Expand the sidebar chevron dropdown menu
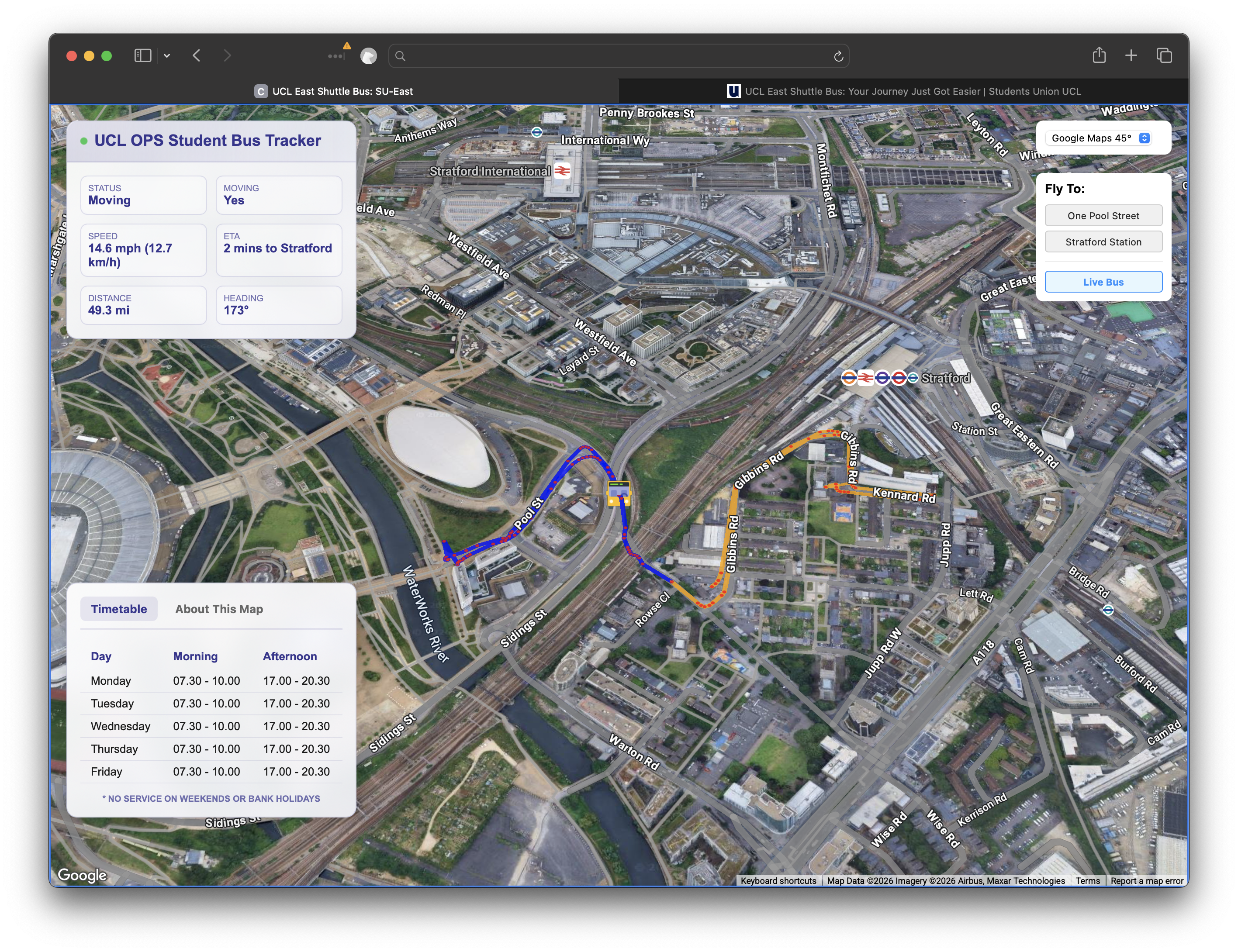 (x=167, y=55)
